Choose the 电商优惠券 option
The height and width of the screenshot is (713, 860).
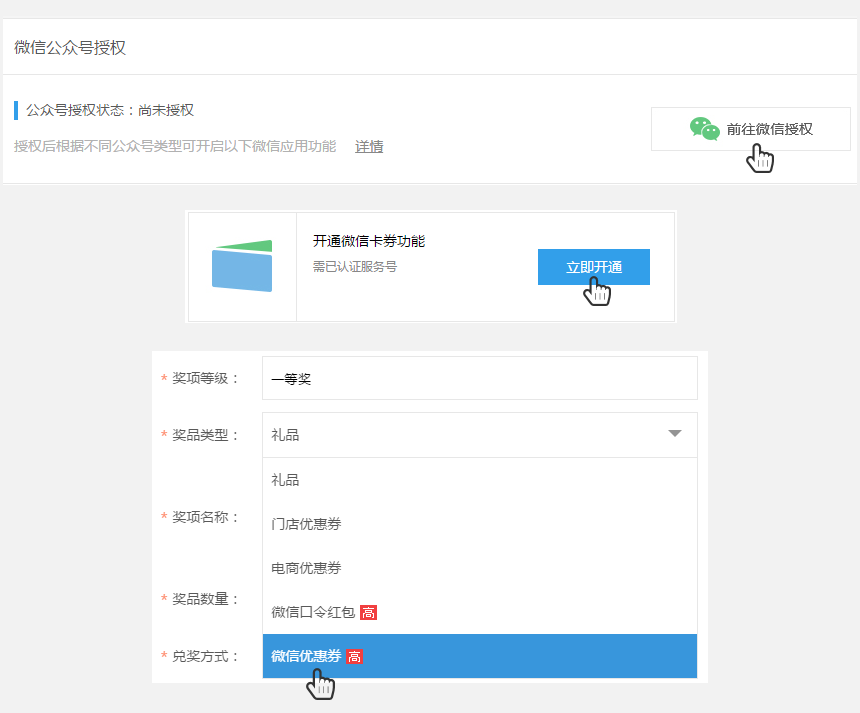pos(306,568)
